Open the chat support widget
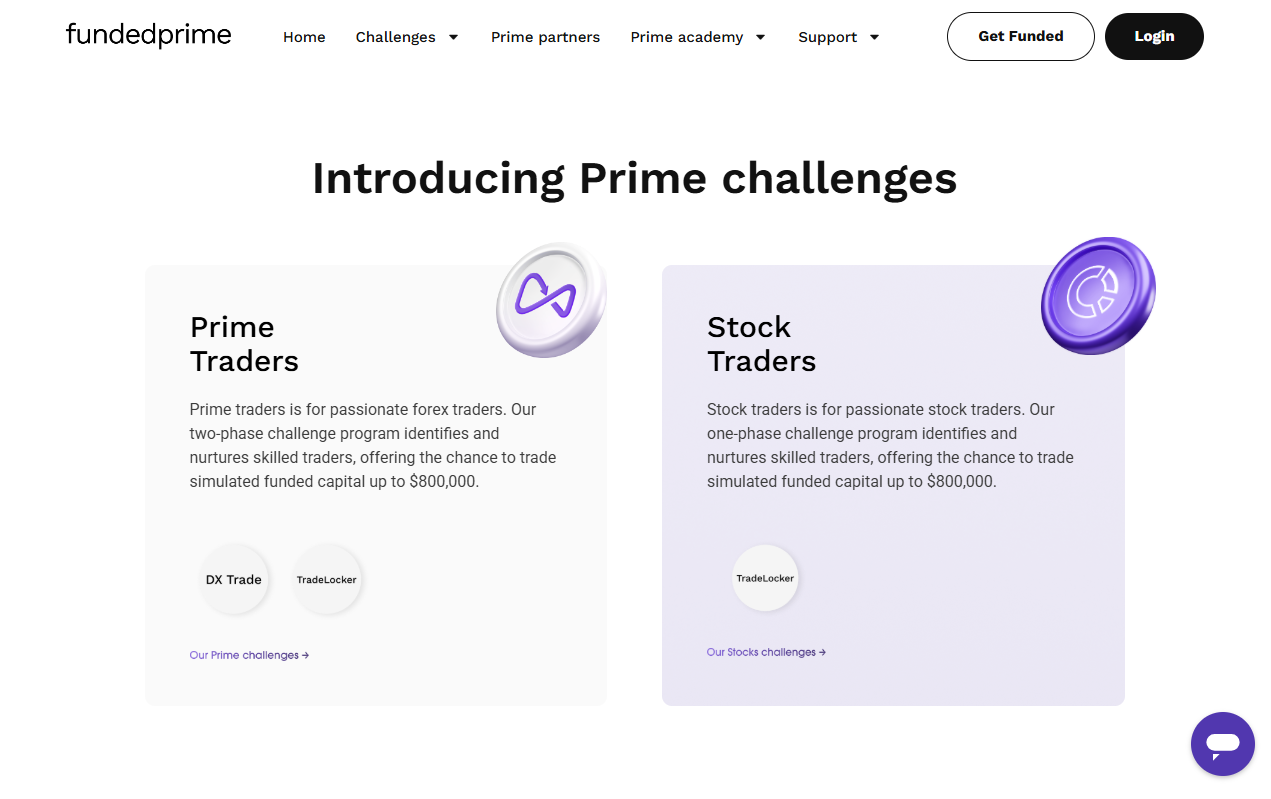 pos(1222,744)
